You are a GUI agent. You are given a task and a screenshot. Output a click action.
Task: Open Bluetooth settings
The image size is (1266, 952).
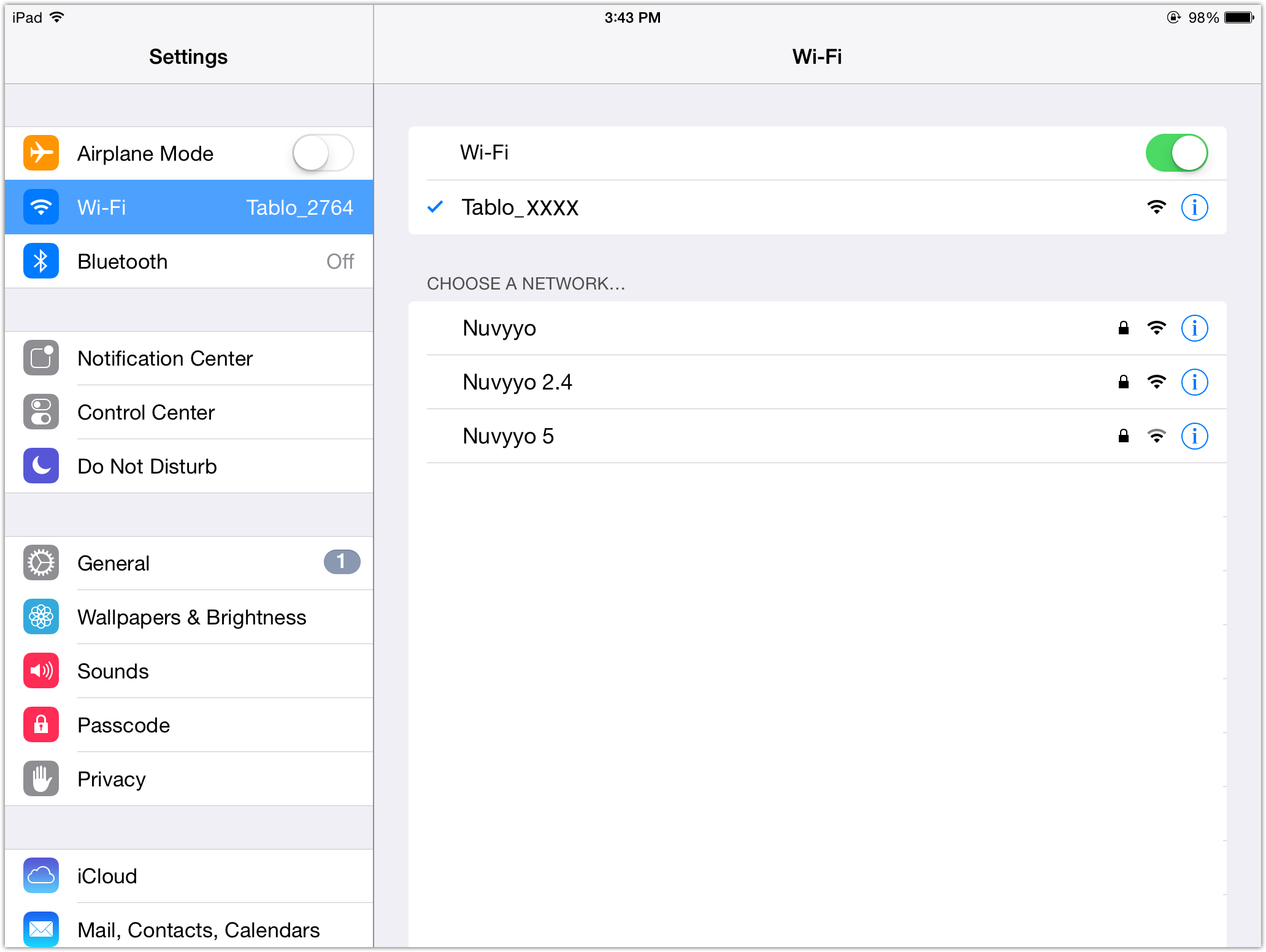pyautogui.click(x=189, y=261)
